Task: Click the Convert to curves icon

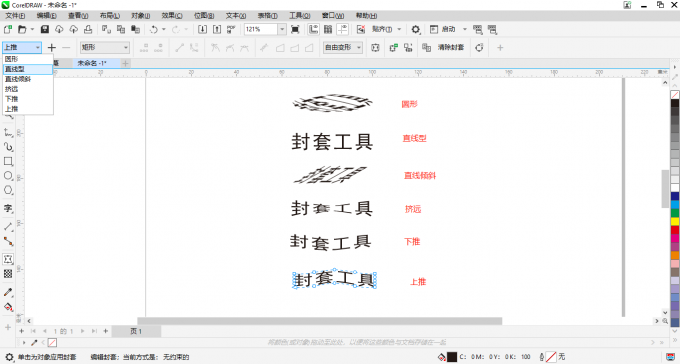Action: pos(479,47)
